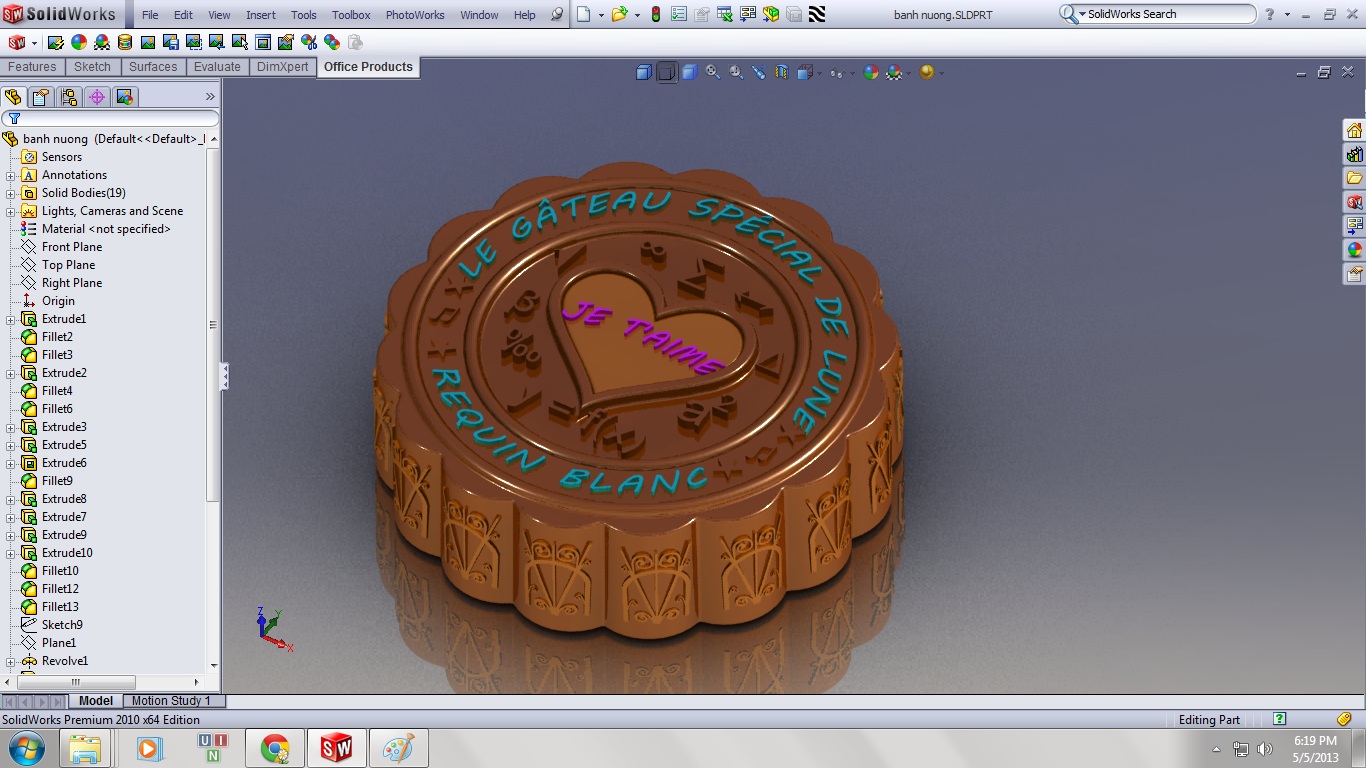The image size is (1366, 768).
Task: Click the Edit Scene icon in PhotoWorks toolbar
Action: pyautogui.click(x=102, y=42)
